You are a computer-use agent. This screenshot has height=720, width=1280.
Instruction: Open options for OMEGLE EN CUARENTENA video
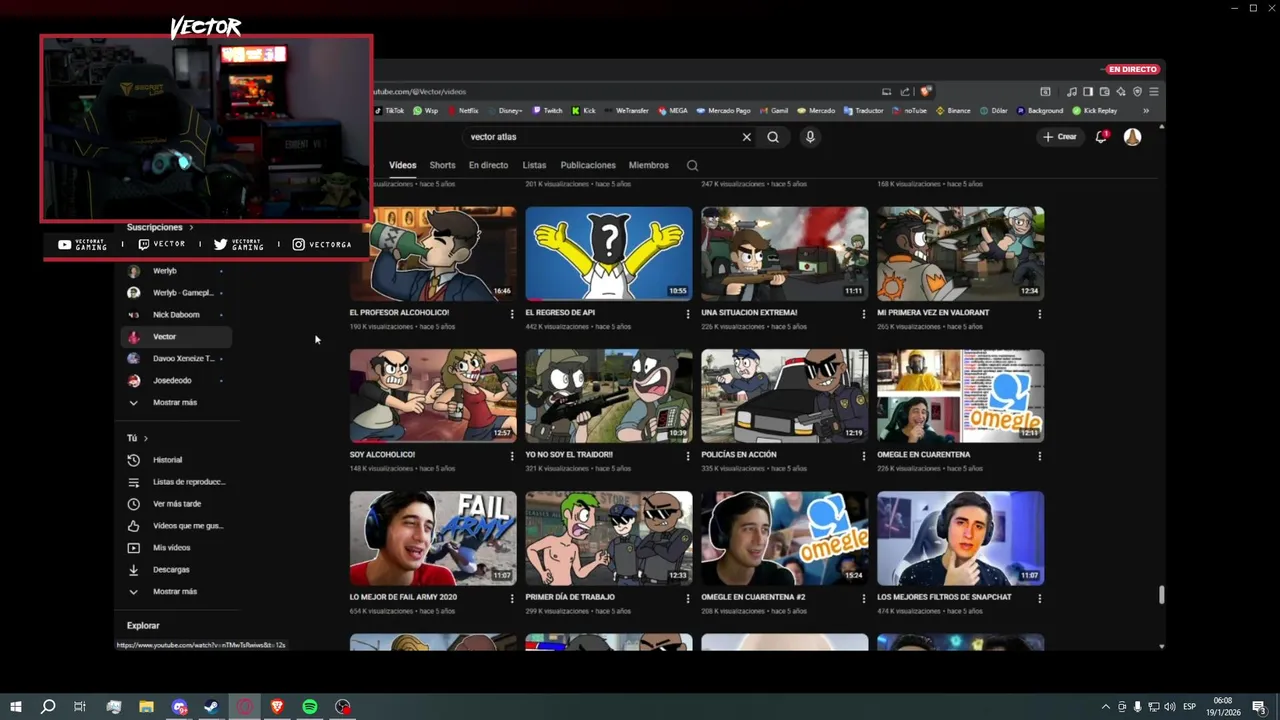(x=1040, y=456)
